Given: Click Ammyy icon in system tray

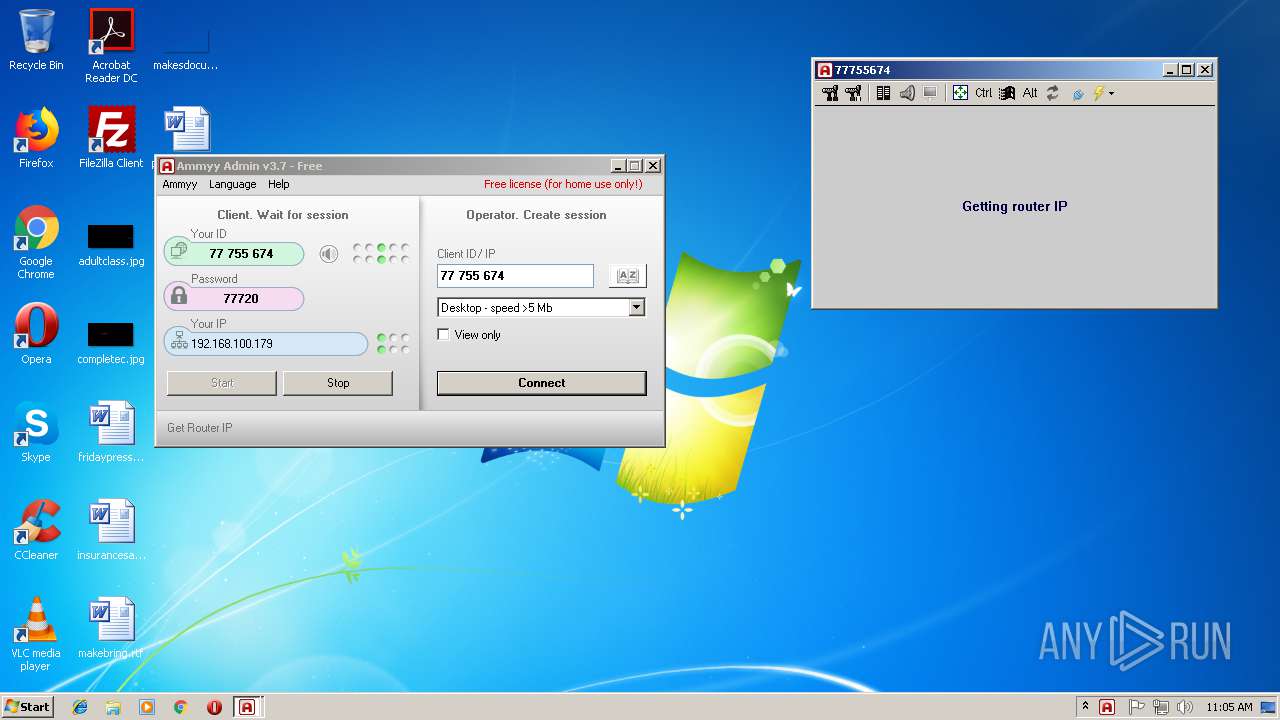Looking at the screenshot, I should pos(1107,707).
